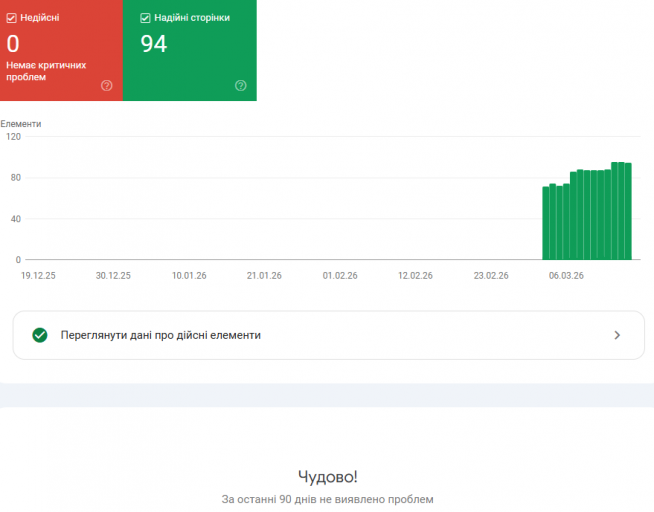Expand chevron arrow on Переглянути дані row

point(617,335)
